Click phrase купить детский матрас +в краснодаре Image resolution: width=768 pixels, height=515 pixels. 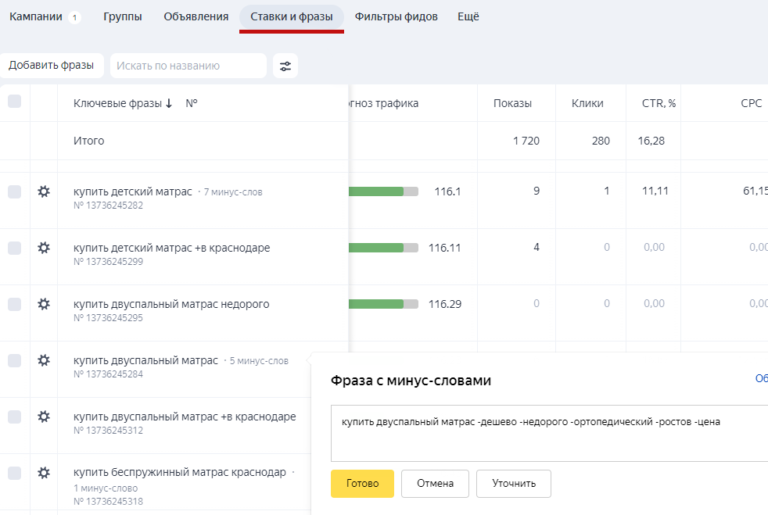[x=171, y=248]
